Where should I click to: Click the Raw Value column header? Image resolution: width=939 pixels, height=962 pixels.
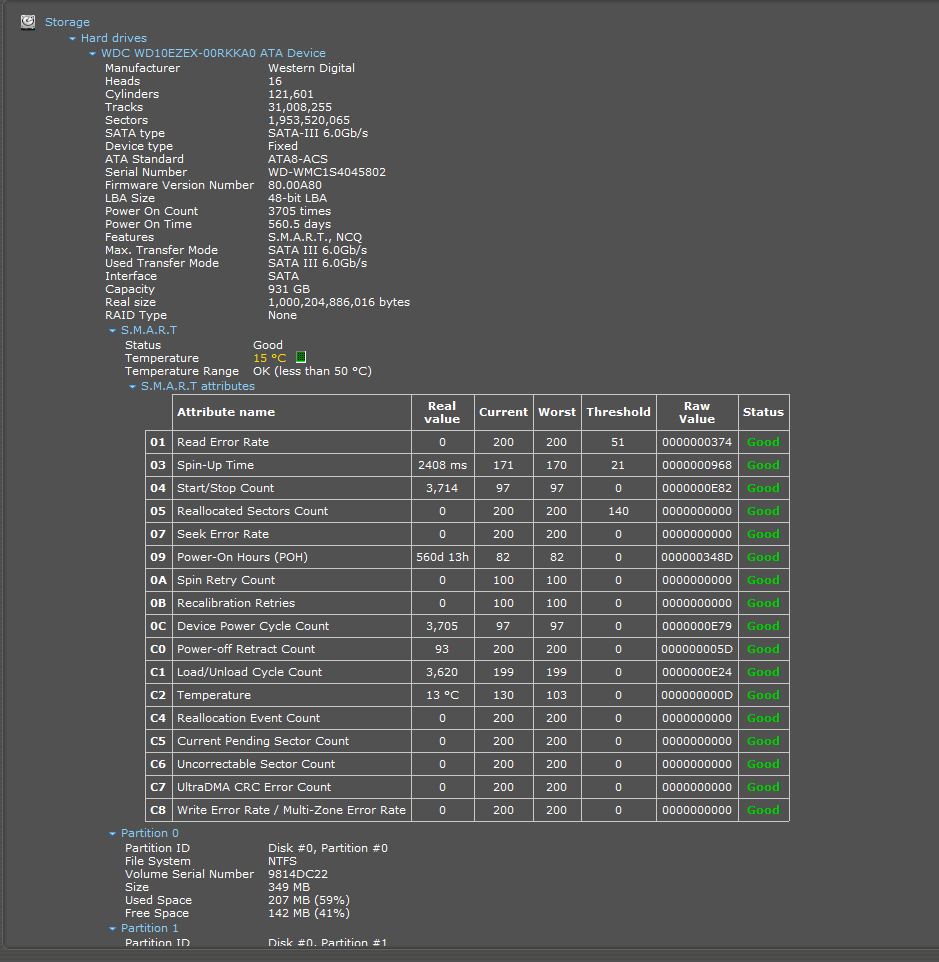coord(696,412)
